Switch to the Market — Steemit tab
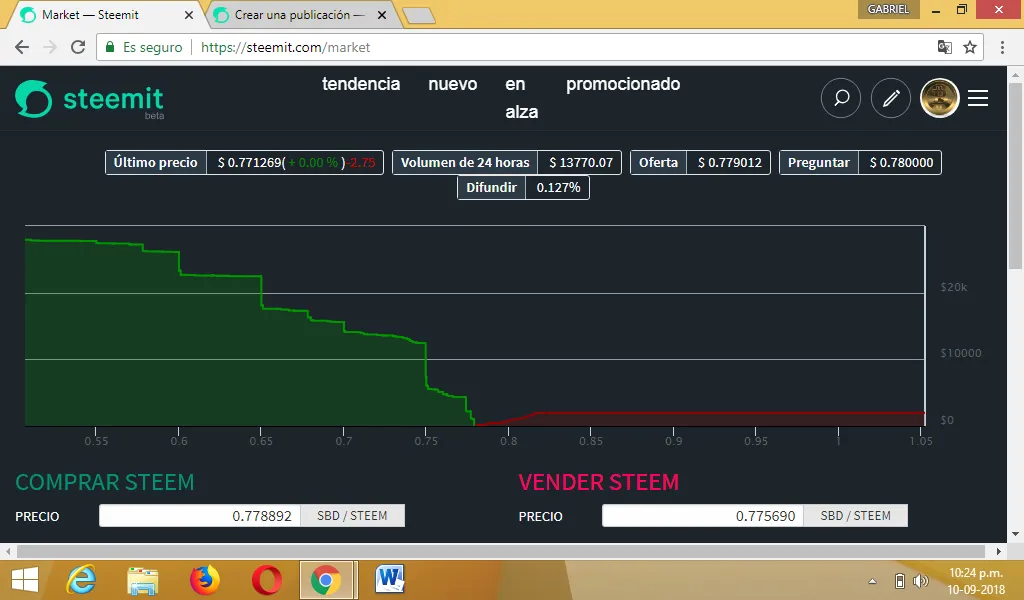 coord(104,15)
